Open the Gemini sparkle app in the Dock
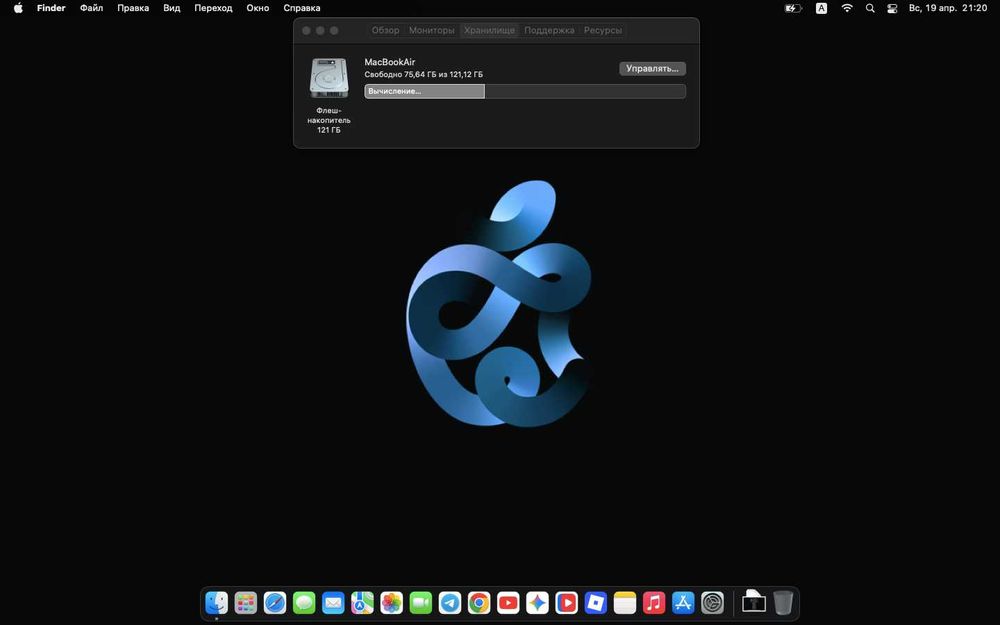 click(x=537, y=602)
